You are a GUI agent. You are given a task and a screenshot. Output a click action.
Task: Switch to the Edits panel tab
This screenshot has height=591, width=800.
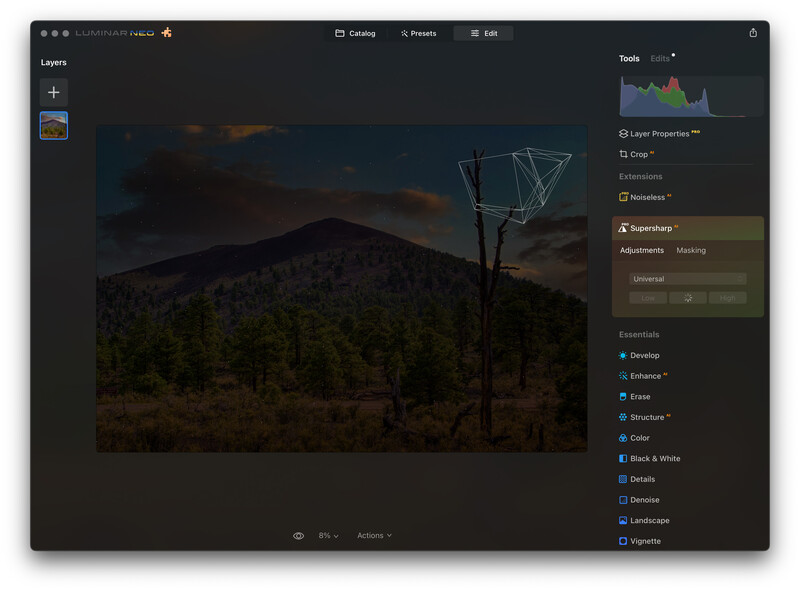[660, 59]
